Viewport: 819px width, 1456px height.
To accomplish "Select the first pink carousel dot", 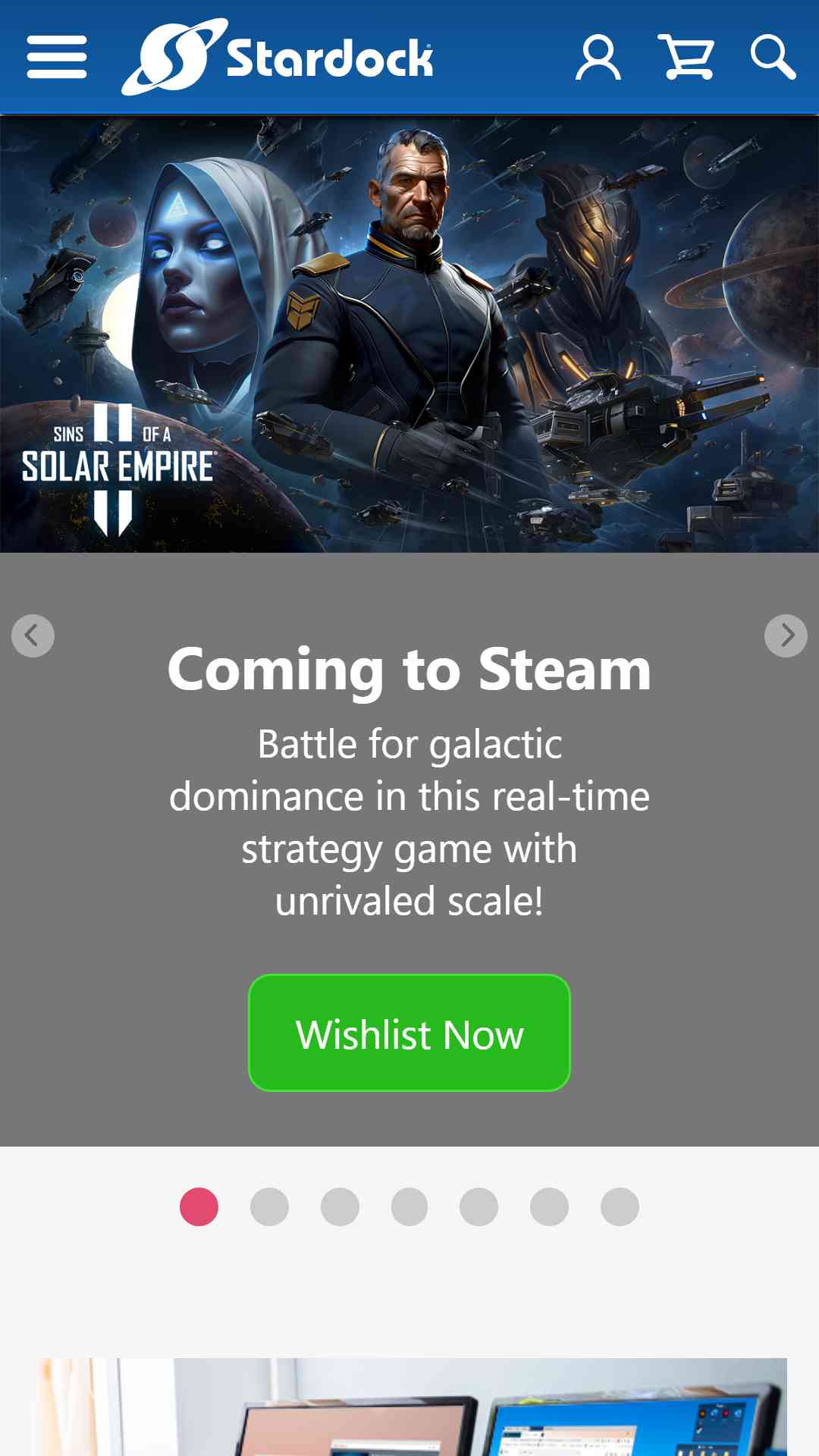I will tap(199, 1207).
